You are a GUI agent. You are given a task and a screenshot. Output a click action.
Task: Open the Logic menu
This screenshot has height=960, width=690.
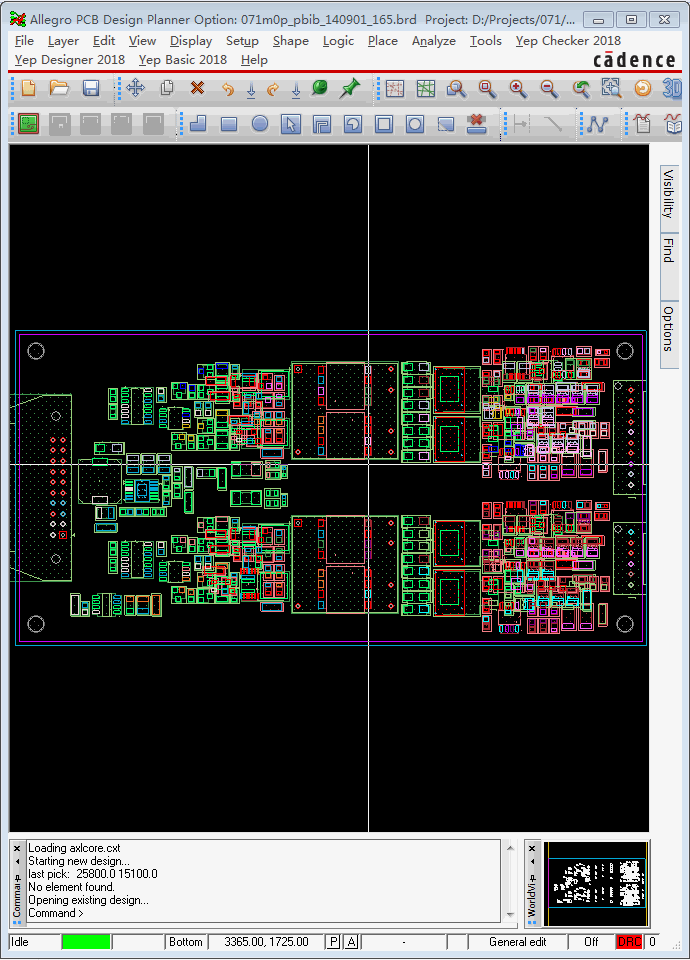click(x=339, y=41)
